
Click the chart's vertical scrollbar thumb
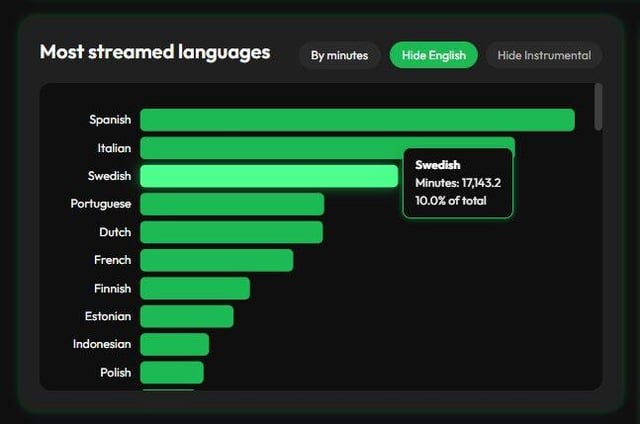(598, 107)
